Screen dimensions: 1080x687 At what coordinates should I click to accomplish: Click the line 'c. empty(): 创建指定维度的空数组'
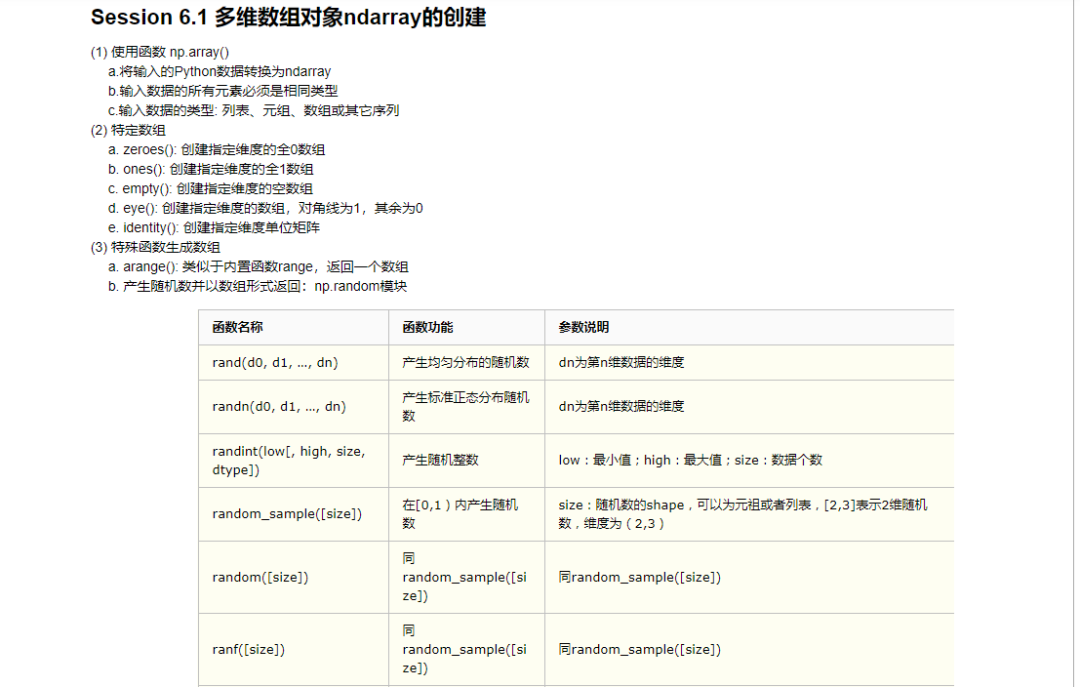(x=210, y=188)
